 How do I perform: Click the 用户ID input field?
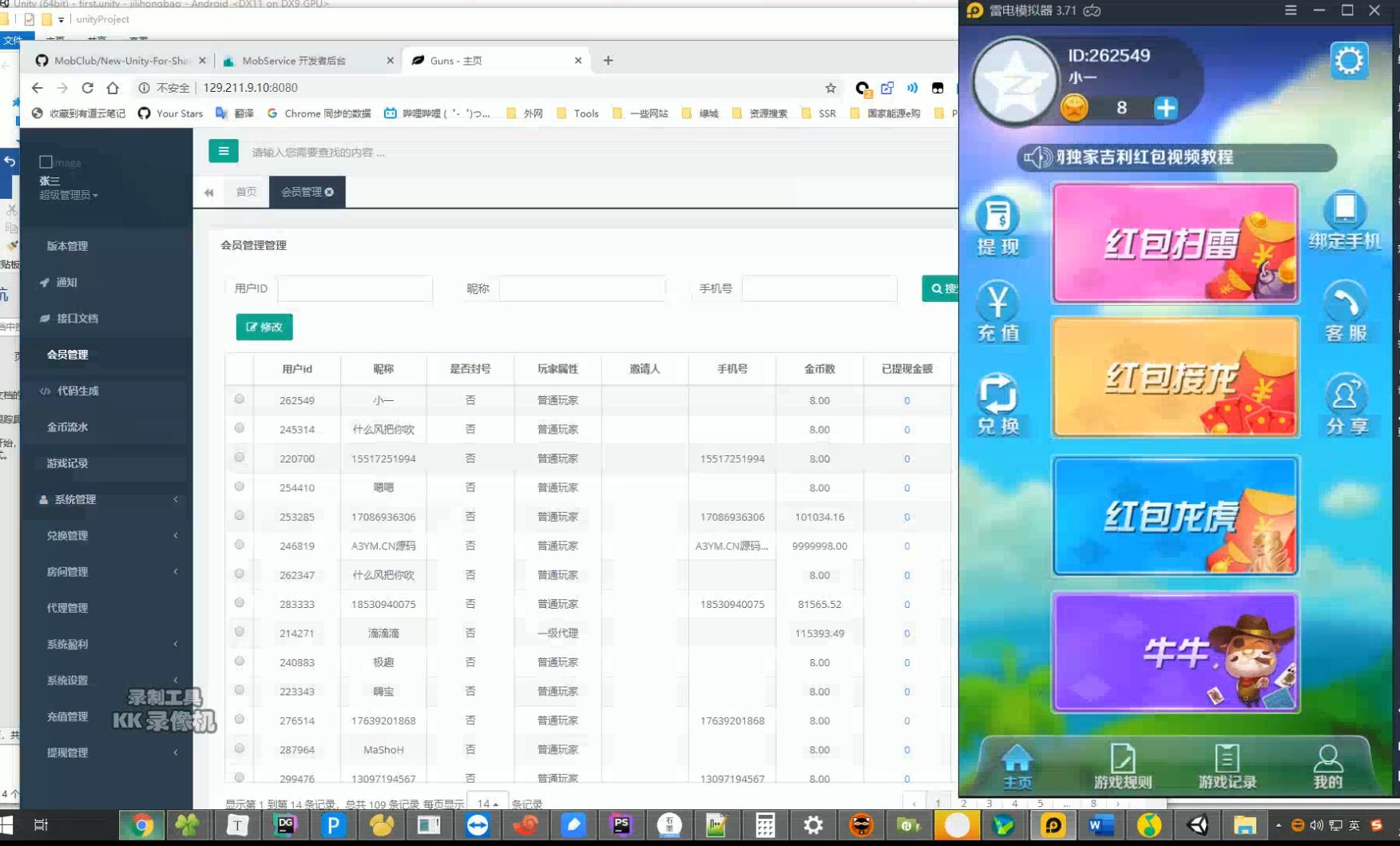pyautogui.click(x=355, y=288)
